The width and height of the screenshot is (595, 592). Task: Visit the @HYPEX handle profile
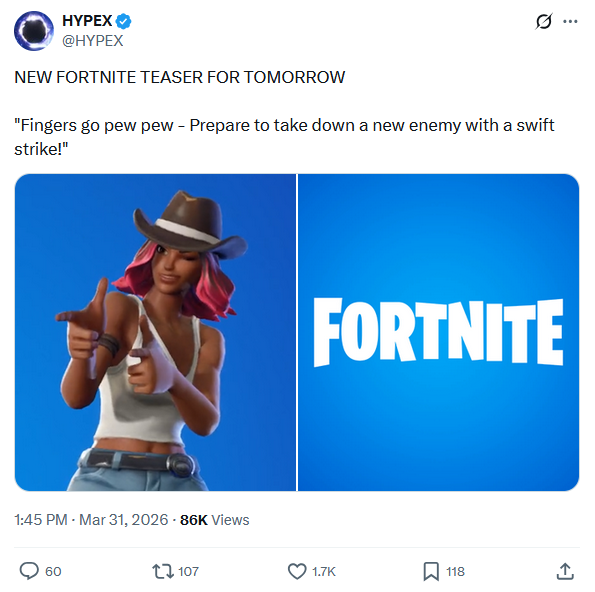[93, 41]
